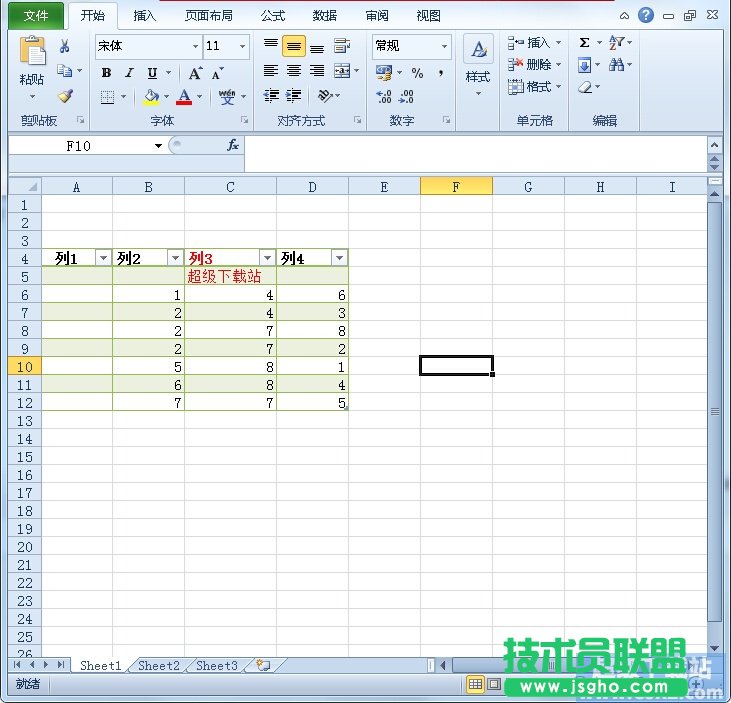Click the 文件 file button
Viewport: 731px width, 703px height.
[36, 16]
